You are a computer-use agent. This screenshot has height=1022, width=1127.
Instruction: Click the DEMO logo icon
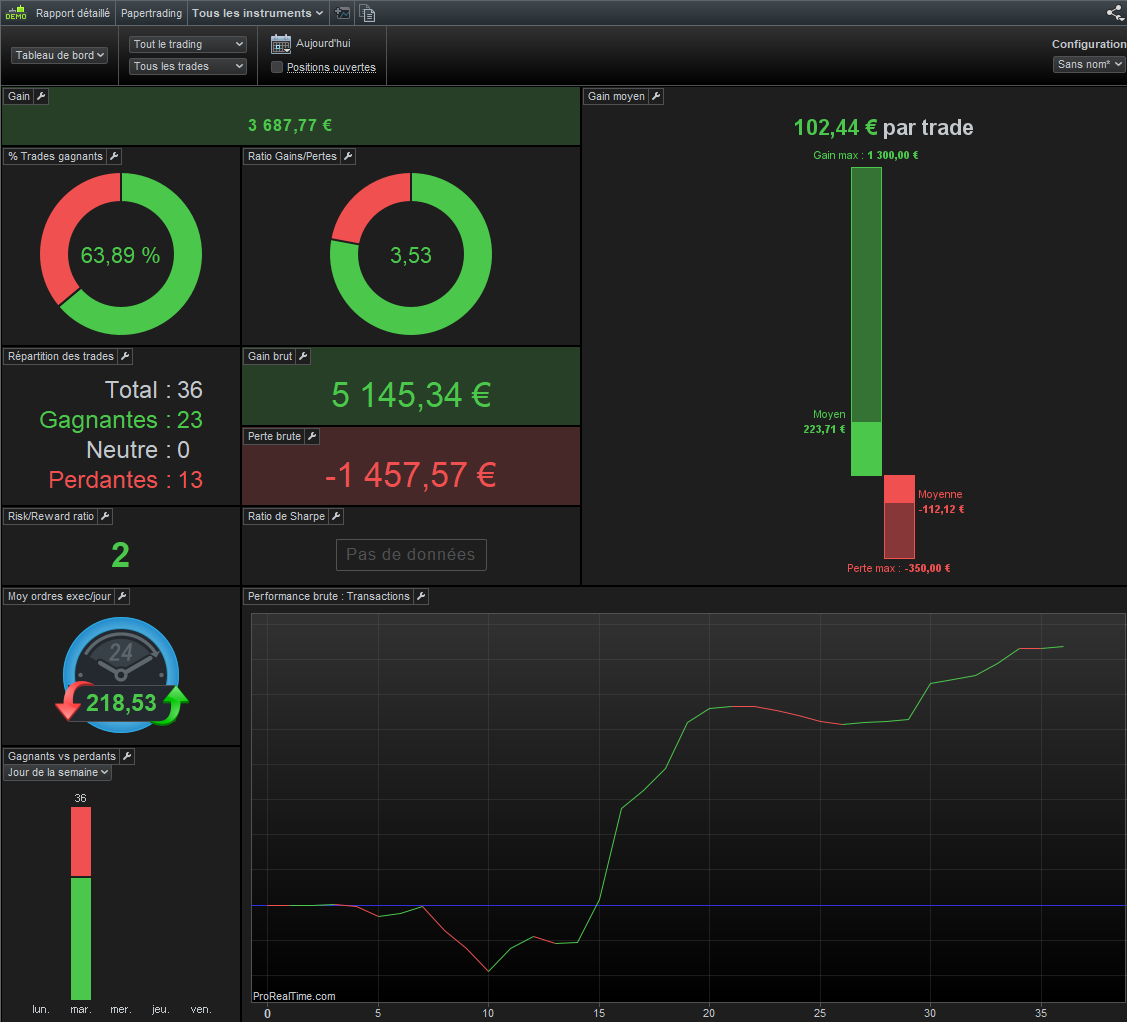click(16, 13)
